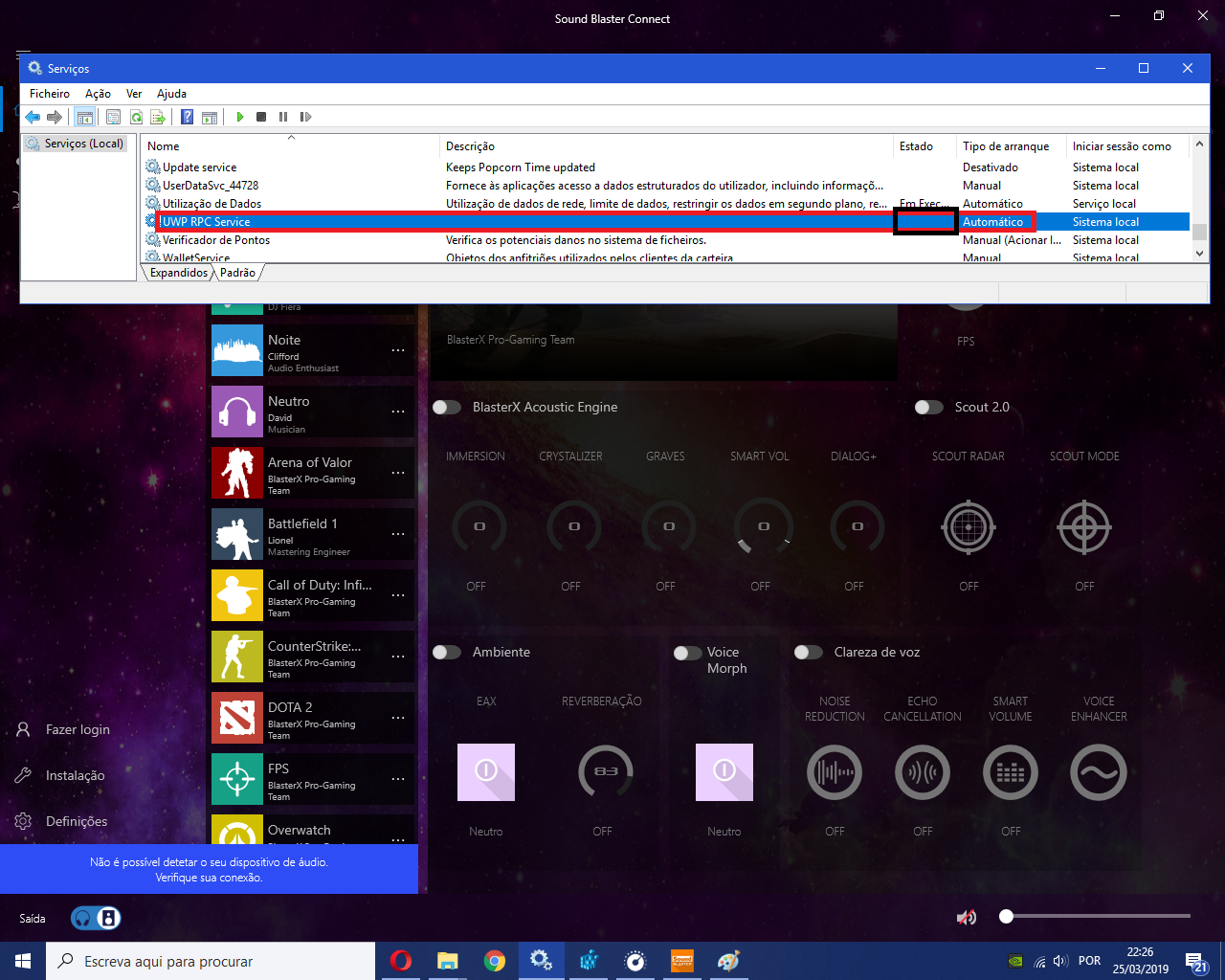Screen dimensions: 1225x980
Task: Toggle the show/hide action pane icon
Action: click(x=210, y=117)
